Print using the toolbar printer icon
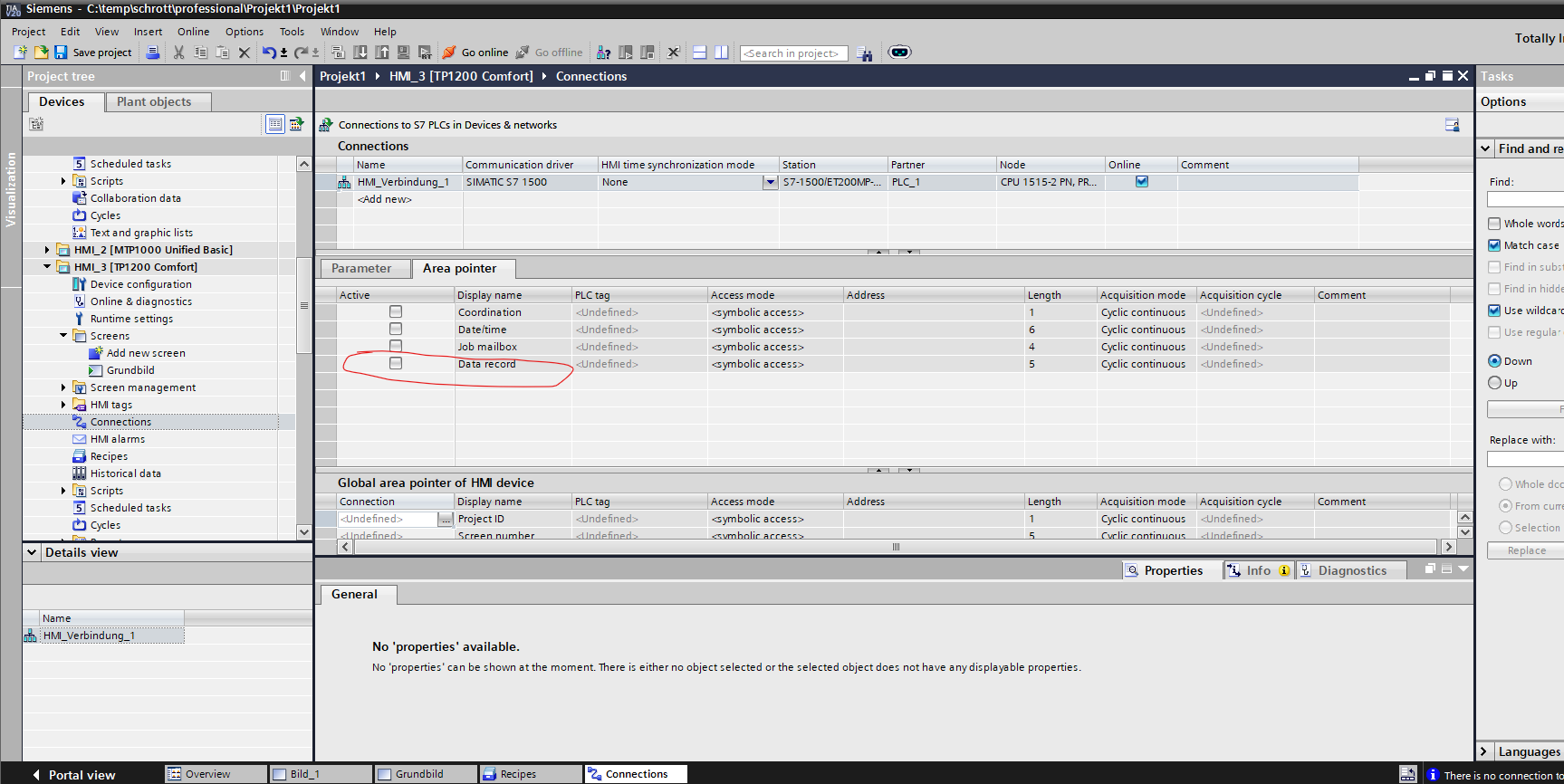1564x784 pixels. coord(153,53)
